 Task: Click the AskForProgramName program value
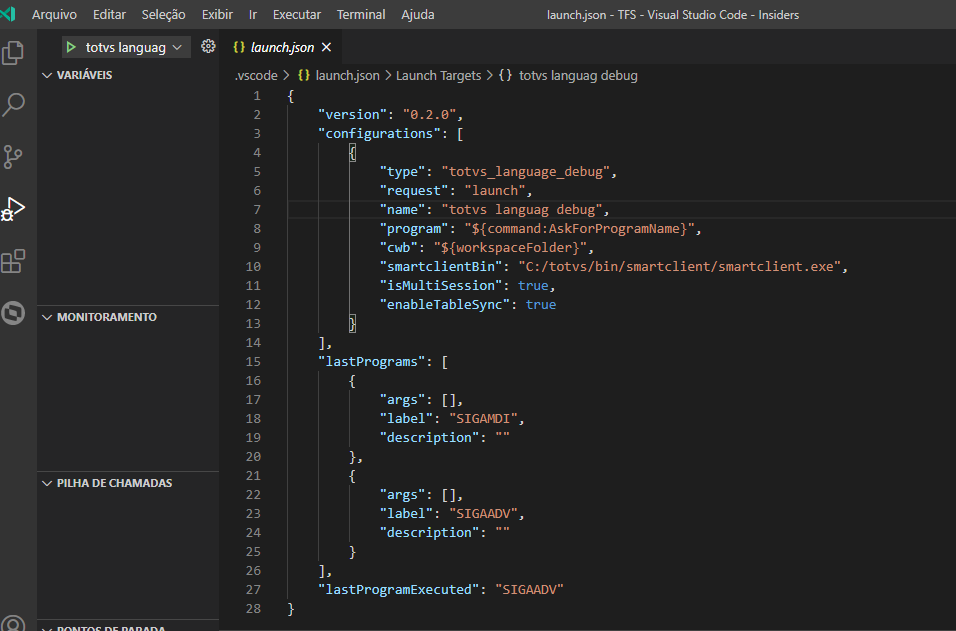click(579, 229)
